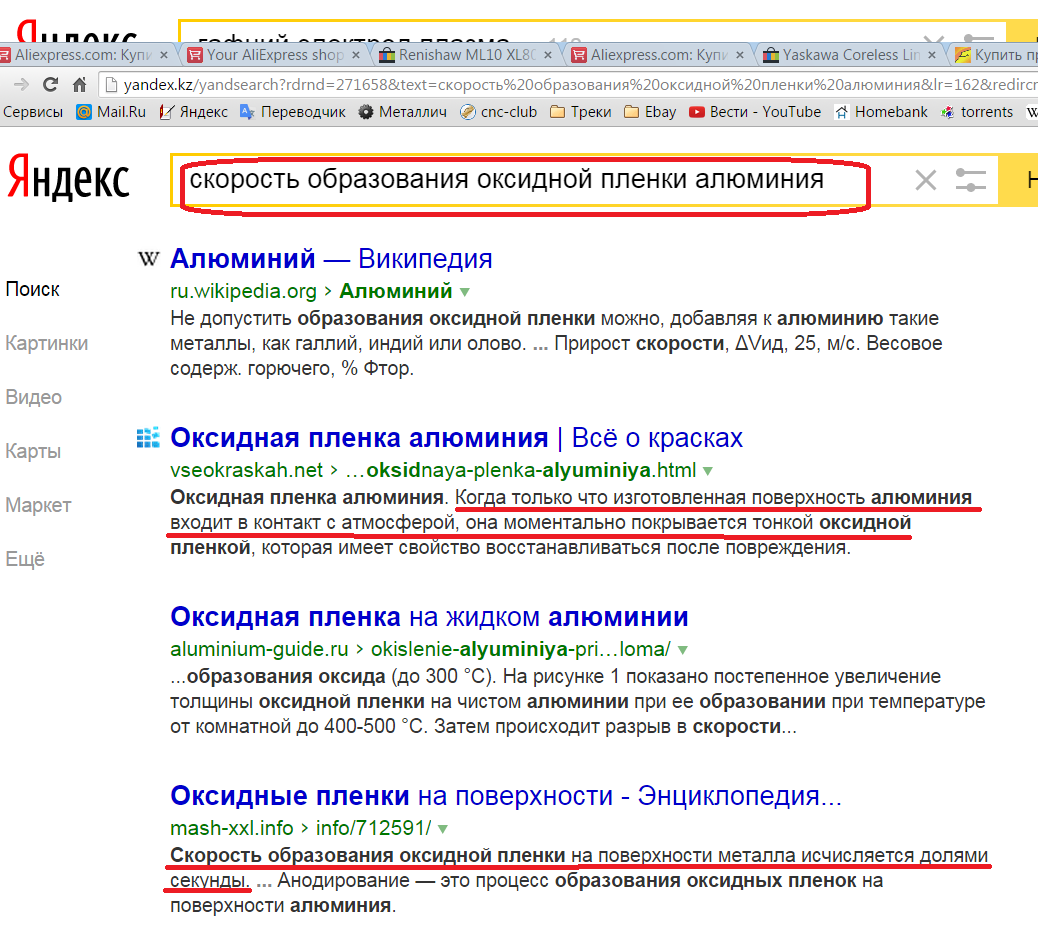
Task: Switch to the Купить tab
Action: click(994, 55)
